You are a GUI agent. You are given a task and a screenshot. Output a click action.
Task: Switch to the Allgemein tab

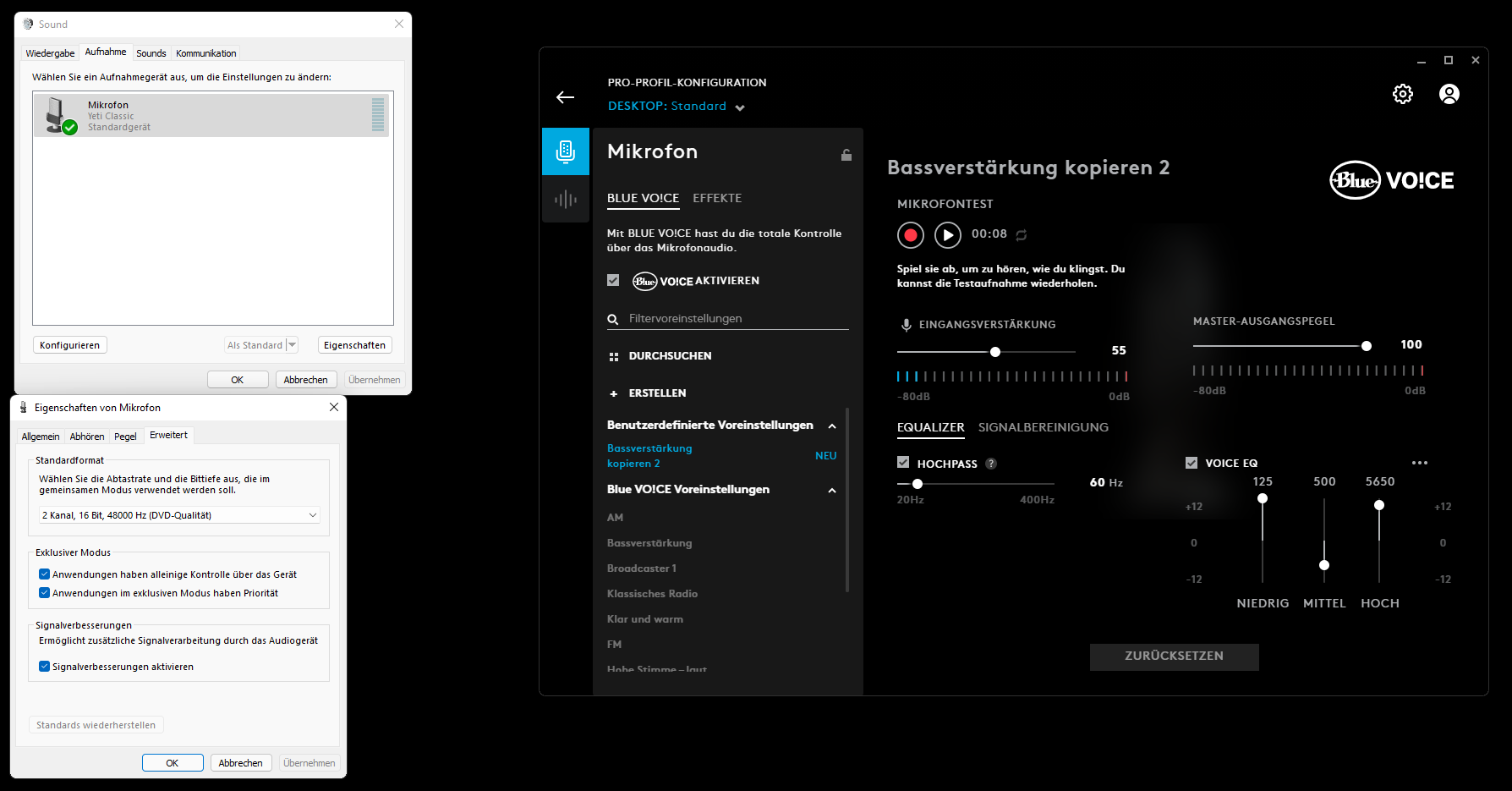point(41,437)
